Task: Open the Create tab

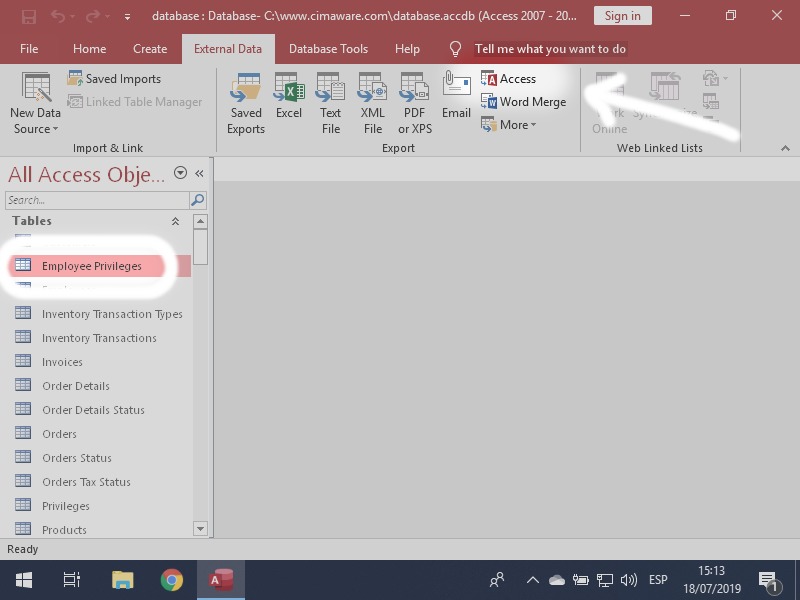Action: 150,49
